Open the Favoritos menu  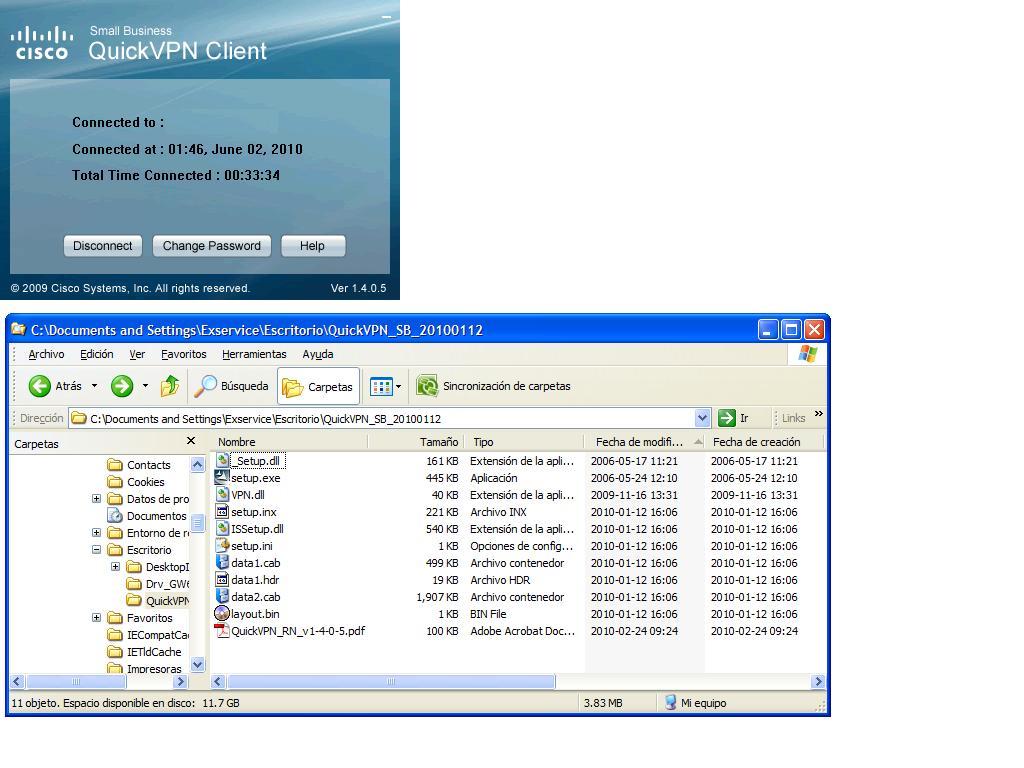(x=184, y=354)
